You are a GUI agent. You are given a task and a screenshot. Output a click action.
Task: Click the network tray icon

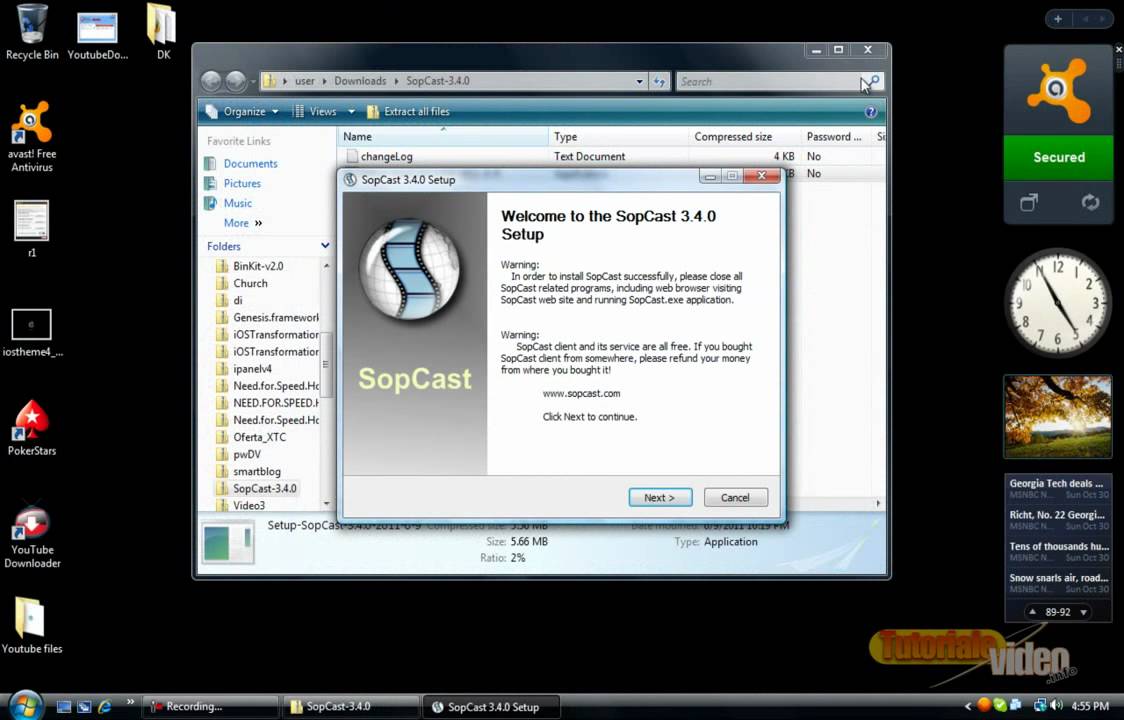click(1039, 706)
